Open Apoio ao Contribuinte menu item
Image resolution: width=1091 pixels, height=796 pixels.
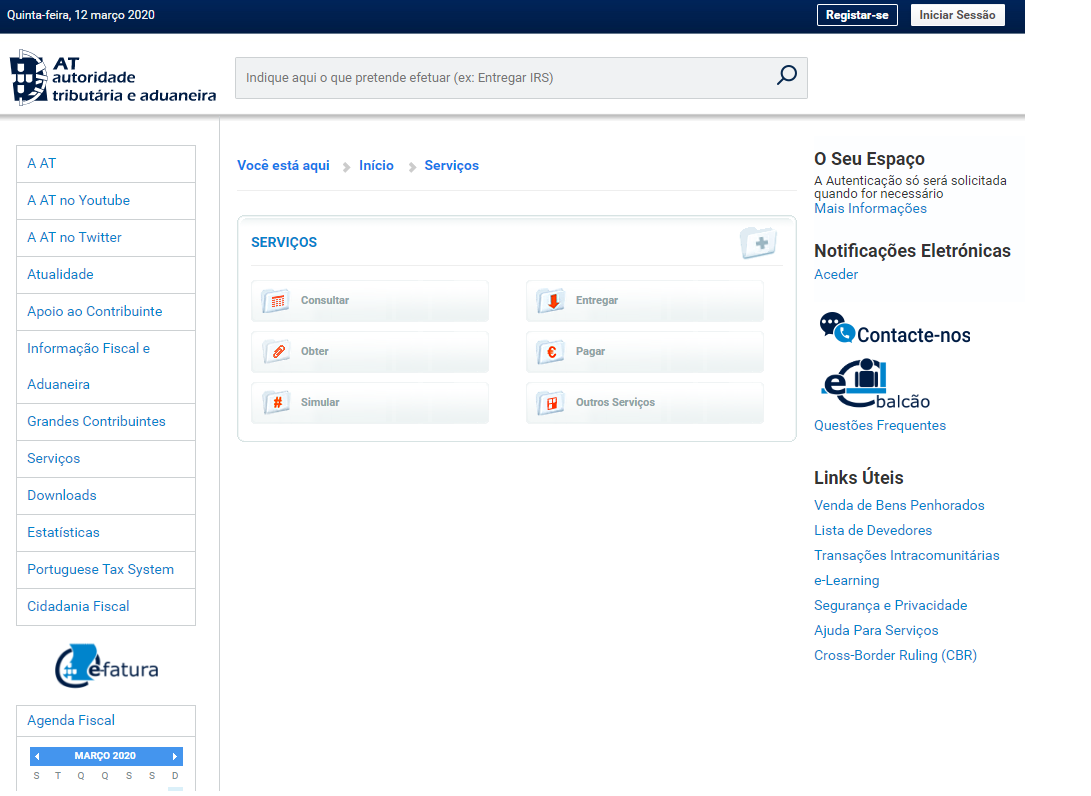94,311
